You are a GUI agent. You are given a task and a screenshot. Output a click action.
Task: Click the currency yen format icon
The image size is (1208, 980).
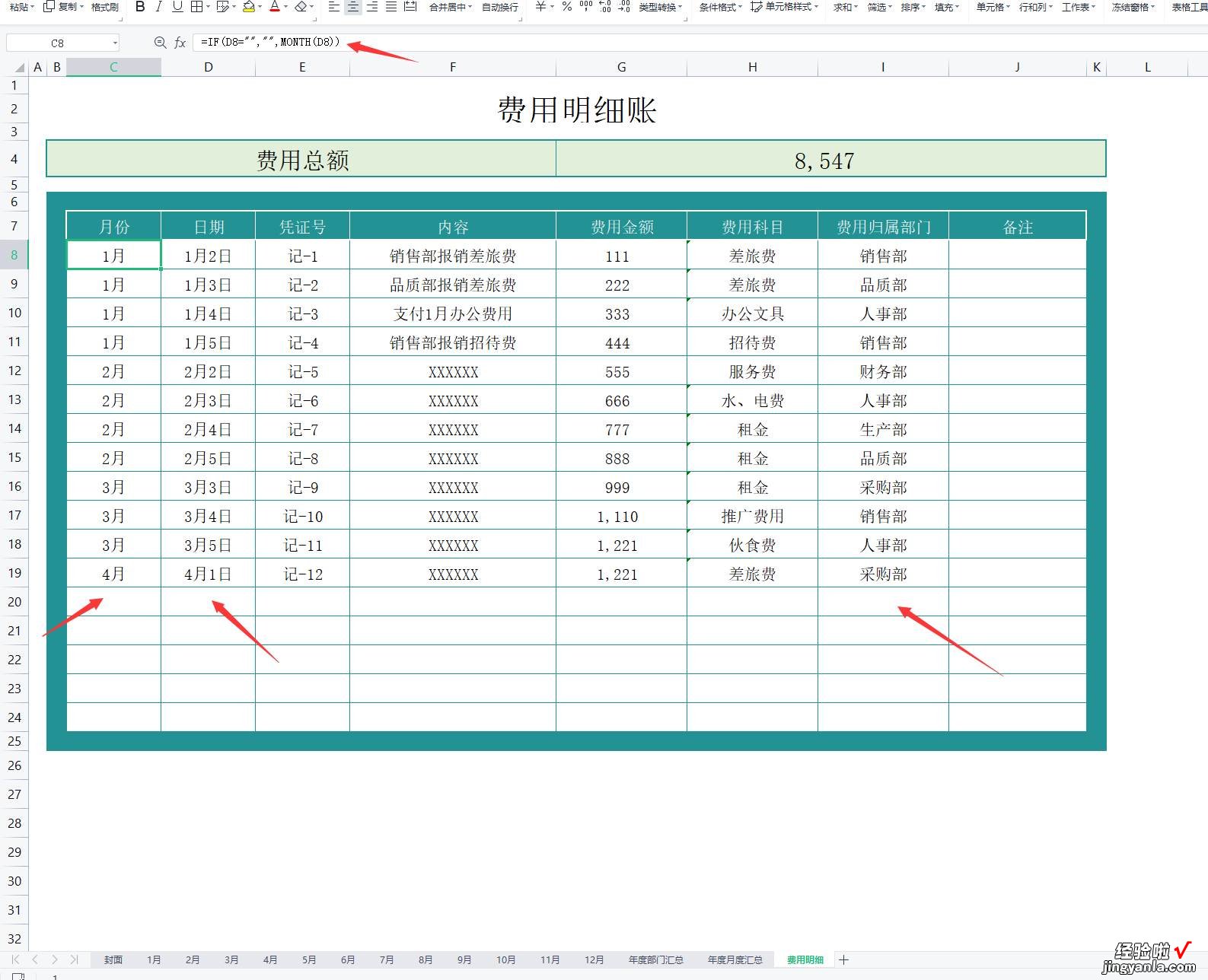pyautogui.click(x=540, y=7)
